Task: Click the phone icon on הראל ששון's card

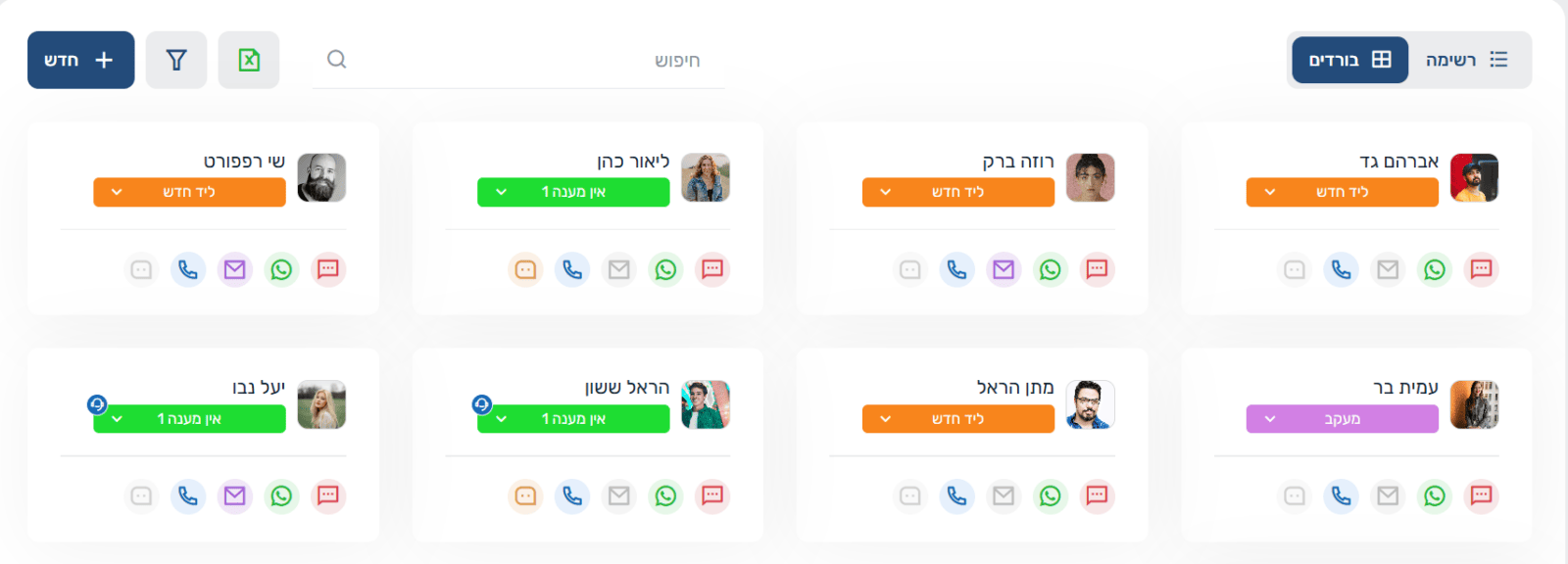Action: pyautogui.click(x=571, y=496)
